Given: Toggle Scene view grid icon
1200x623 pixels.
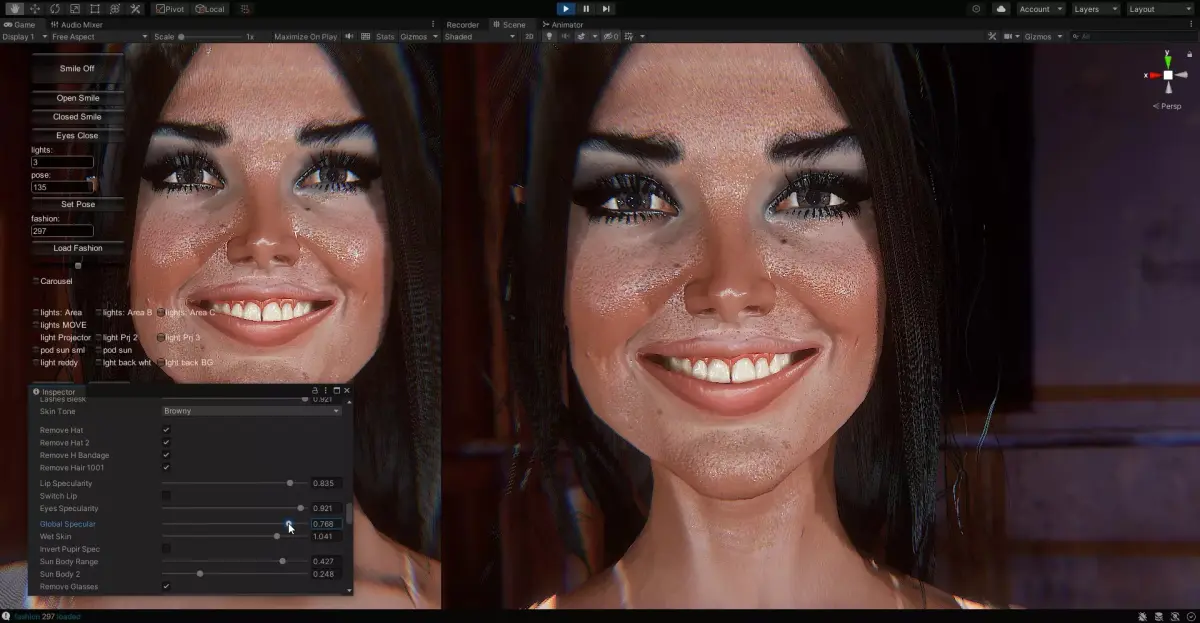Looking at the screenshot, I should 629,37.
